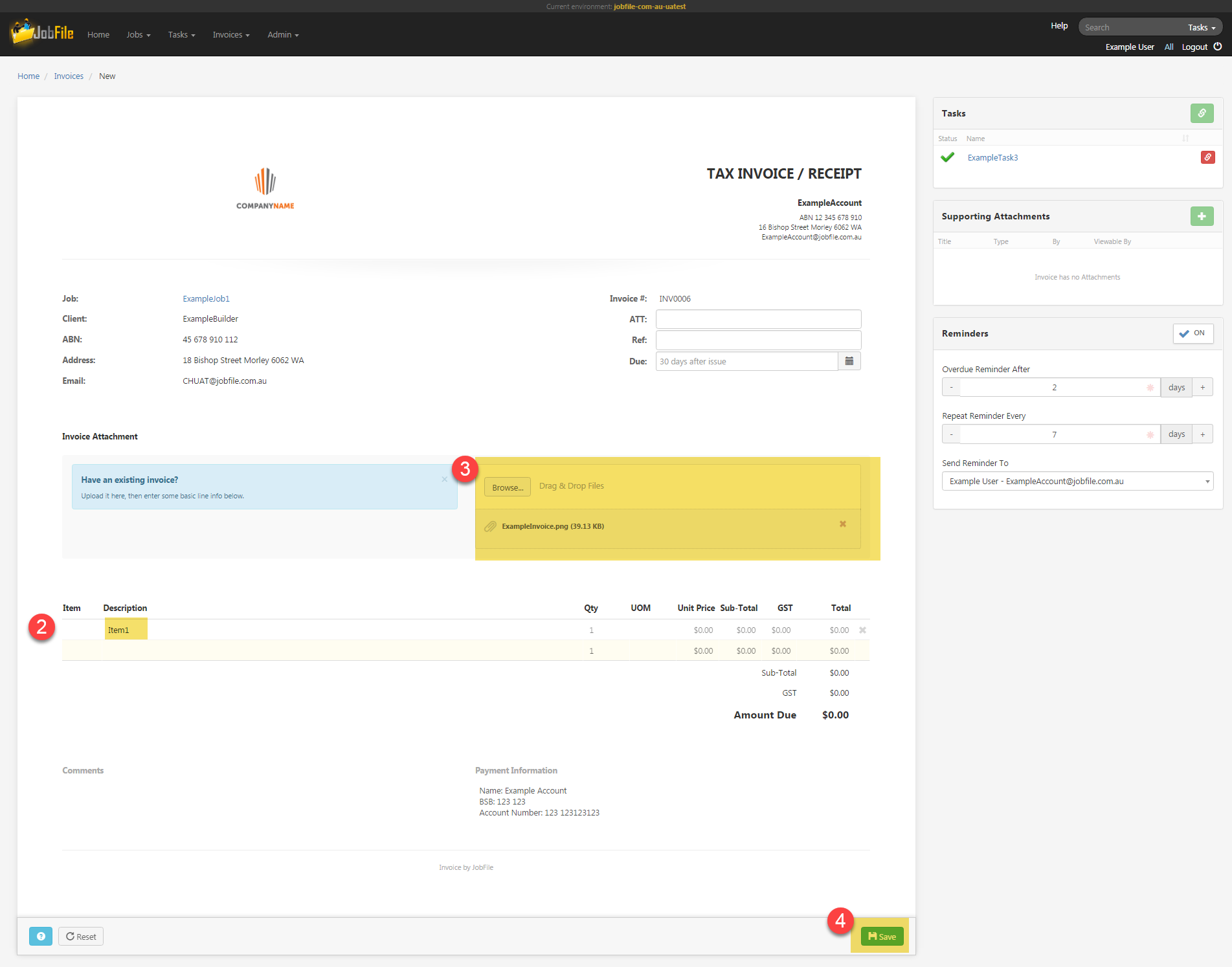This screenshot has width=1232, height=967.
Task: Click the Due date field
Action: (746, 361)
